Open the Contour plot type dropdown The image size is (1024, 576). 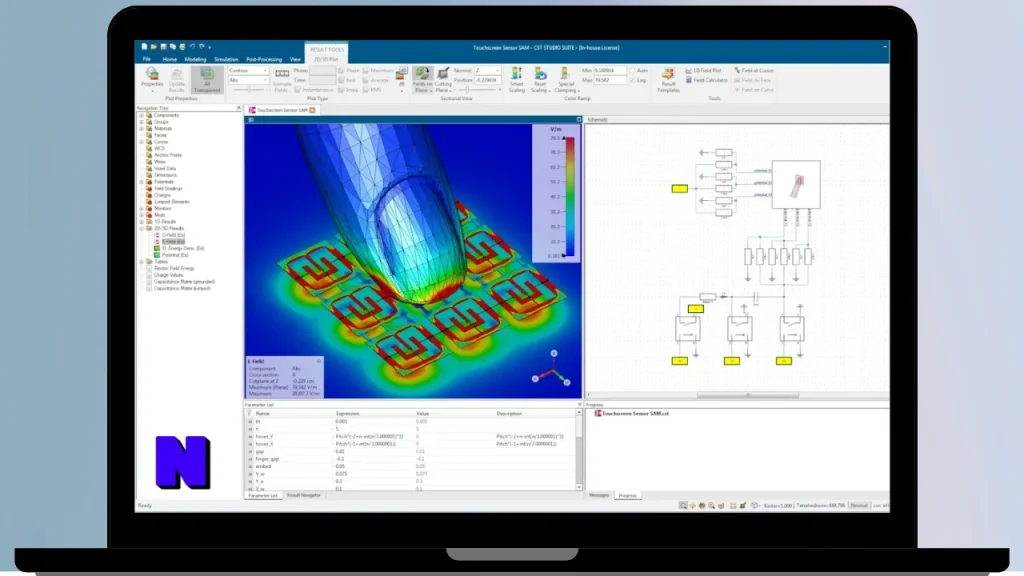(248, 71)
